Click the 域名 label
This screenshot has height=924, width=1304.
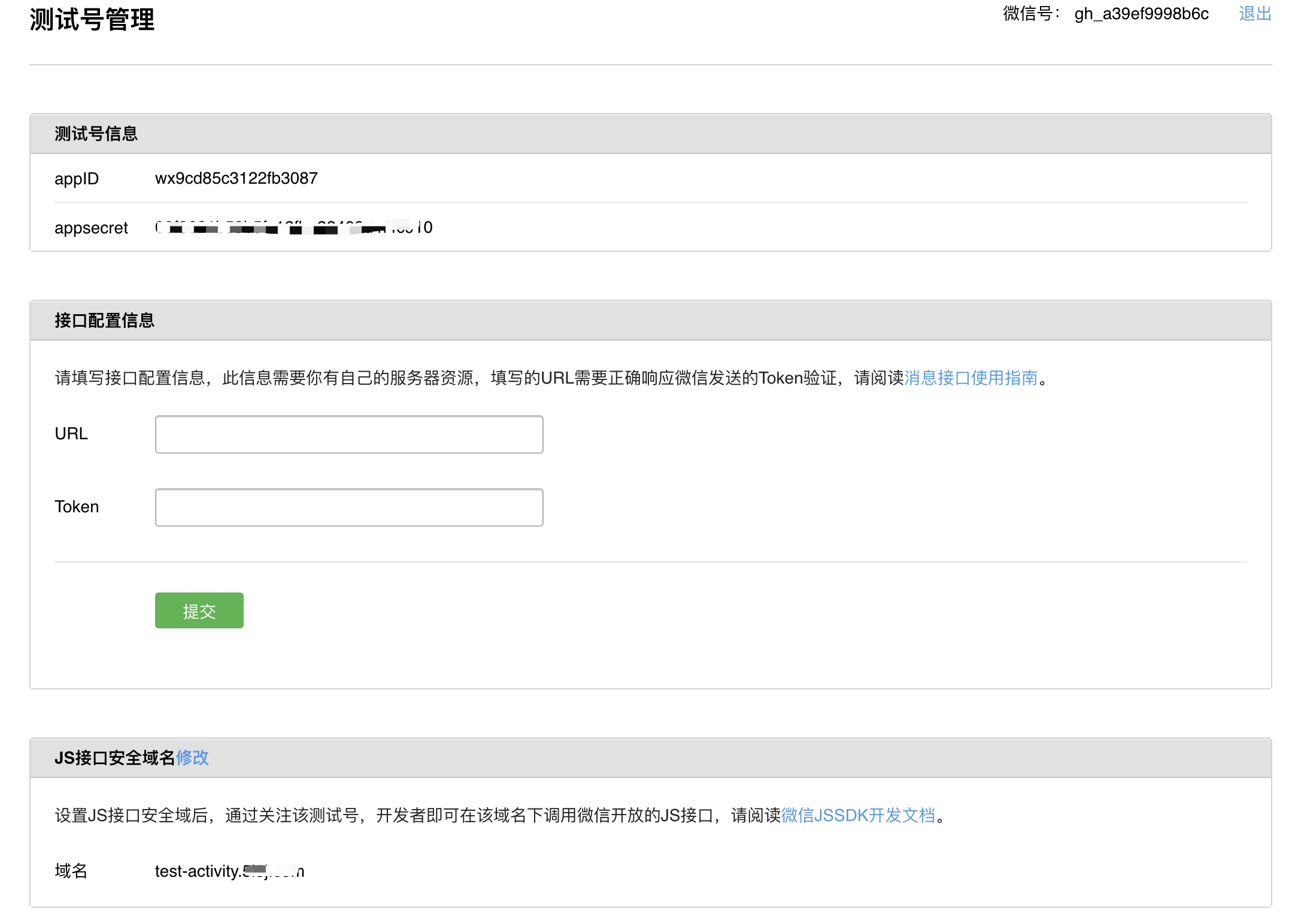(71, 871)
